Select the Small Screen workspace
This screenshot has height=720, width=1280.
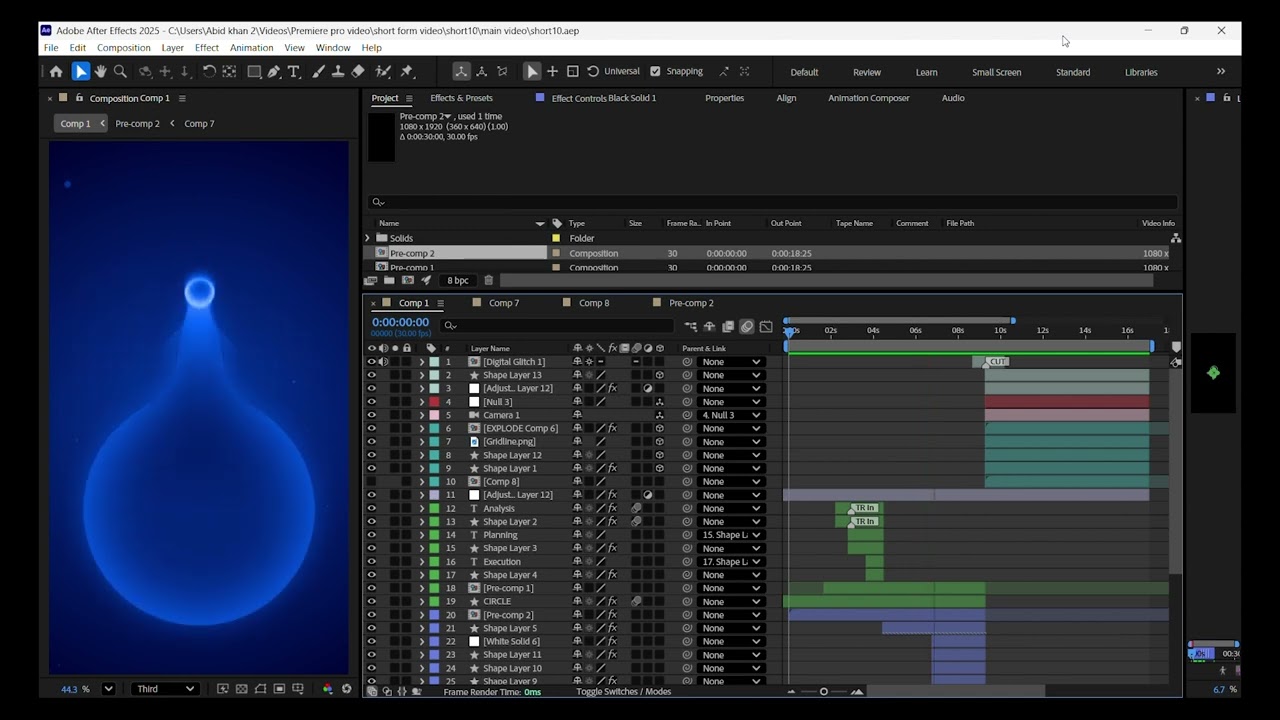pyautogui.click(x=996, y=72)
